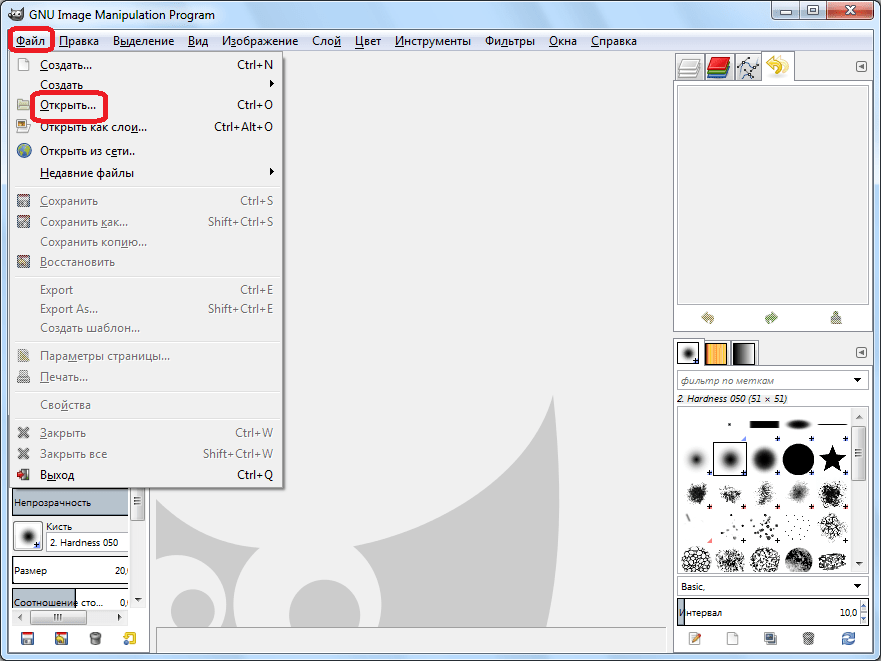
Task: Switch to the Layers dock tab
Action: (689, 68)
